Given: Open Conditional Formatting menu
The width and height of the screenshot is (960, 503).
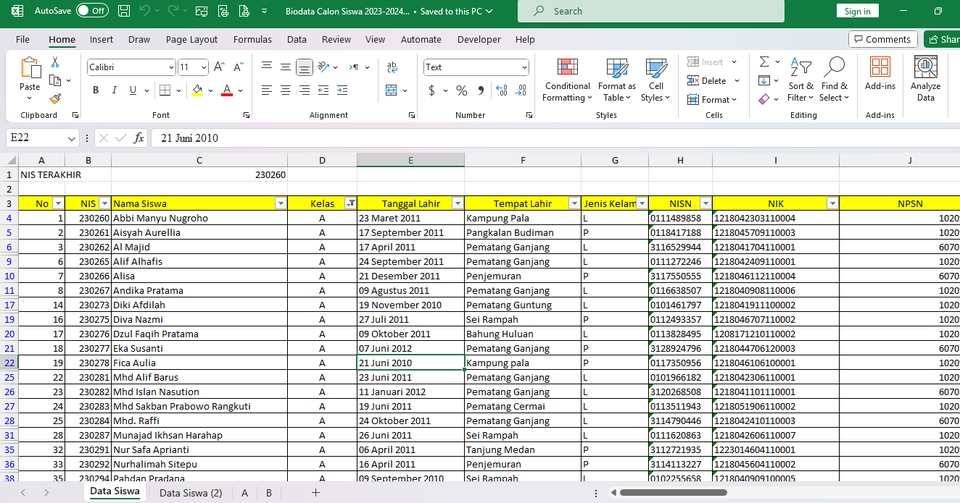Looking at the screenshot, I should 567,80.
